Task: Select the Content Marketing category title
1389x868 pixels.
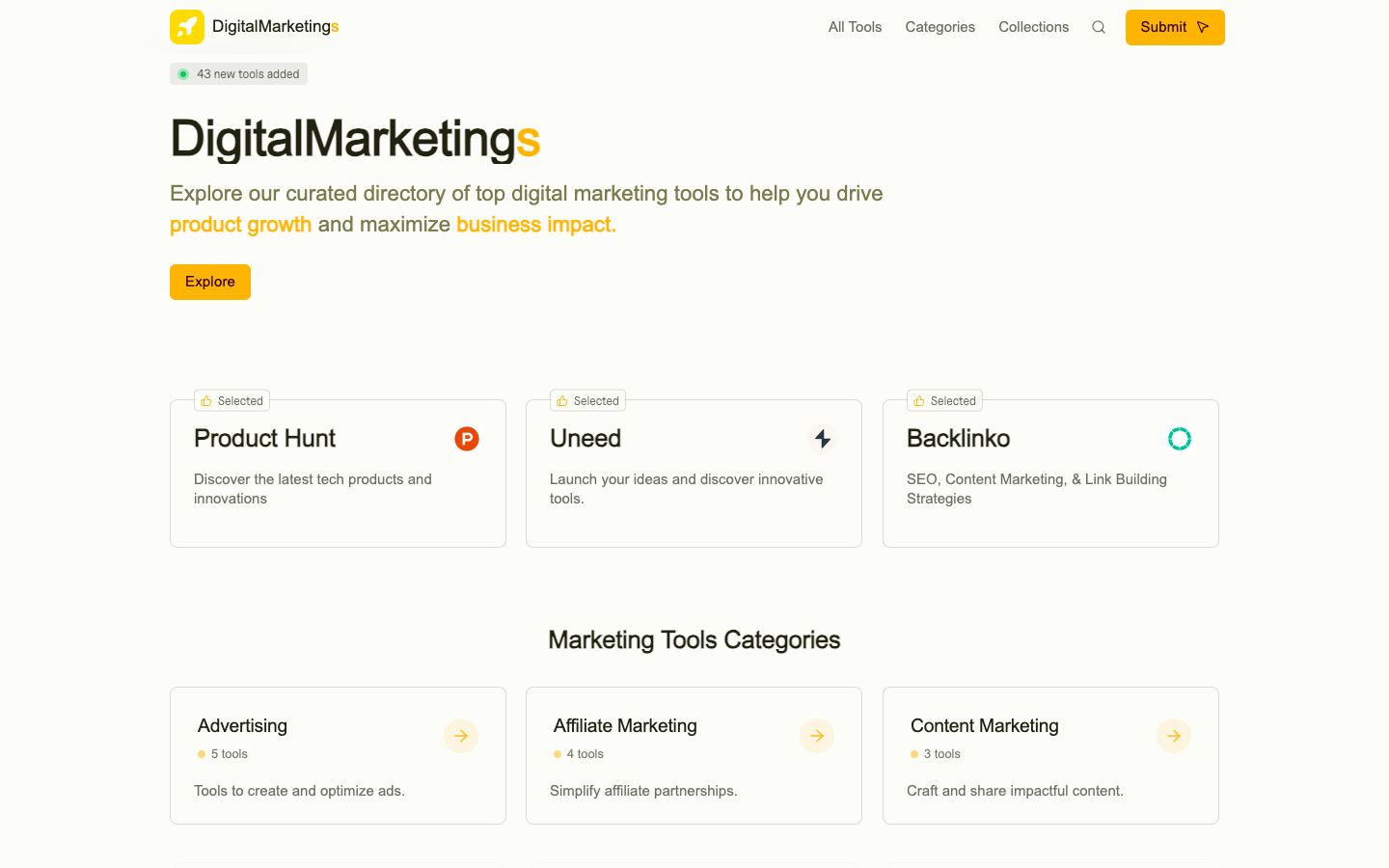Action: (x=985, y=726)
